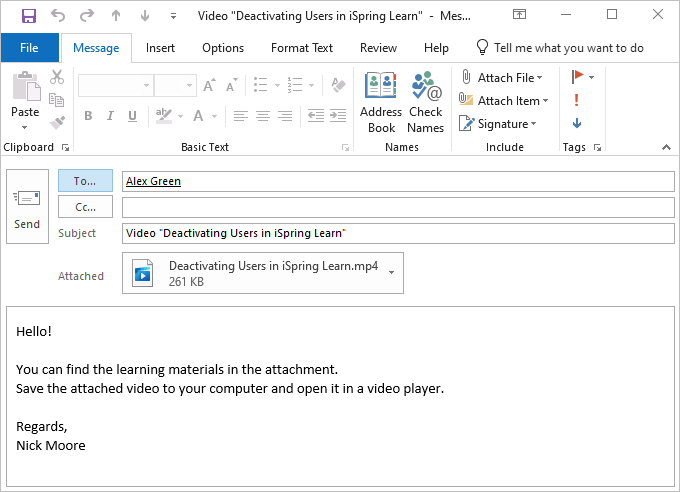Open the Attach Item menu

coord(504,101)
